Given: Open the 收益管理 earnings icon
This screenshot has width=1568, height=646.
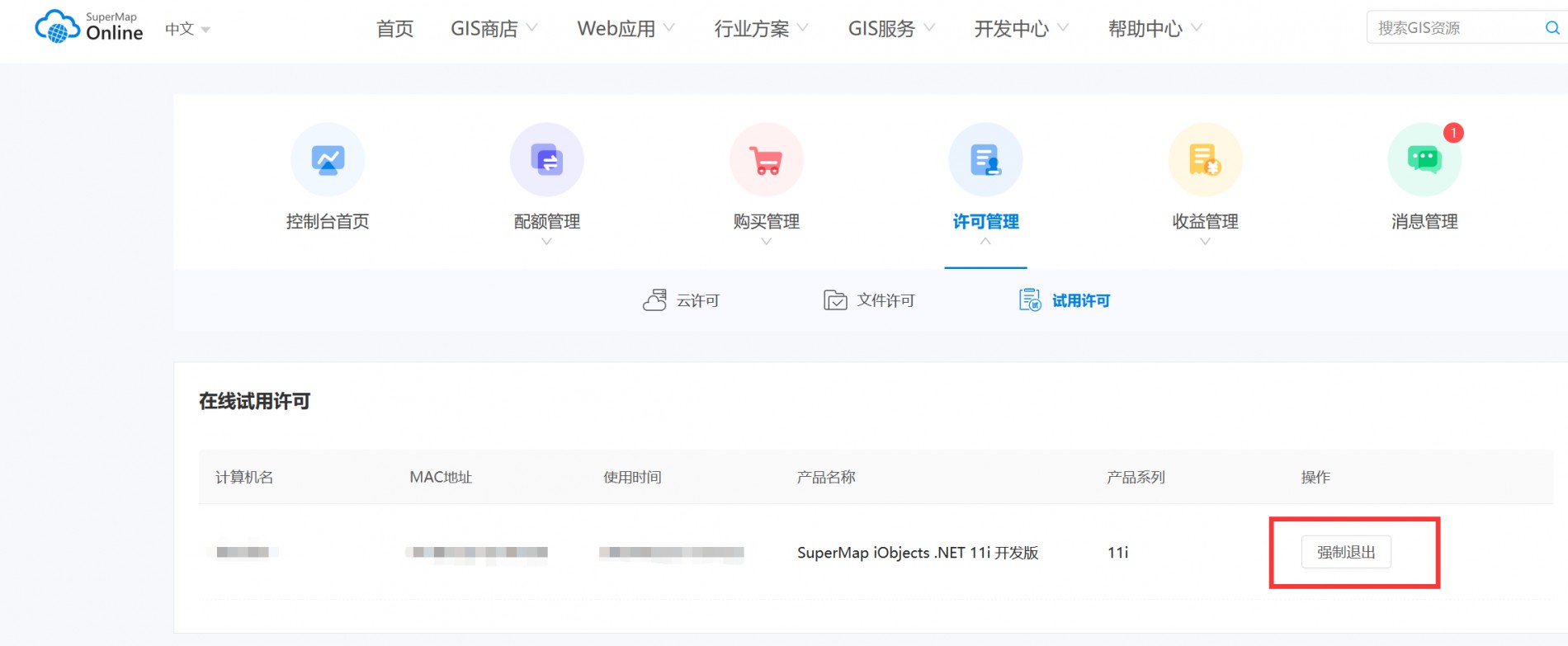Looking at the screenshot, I should 1205,159.
